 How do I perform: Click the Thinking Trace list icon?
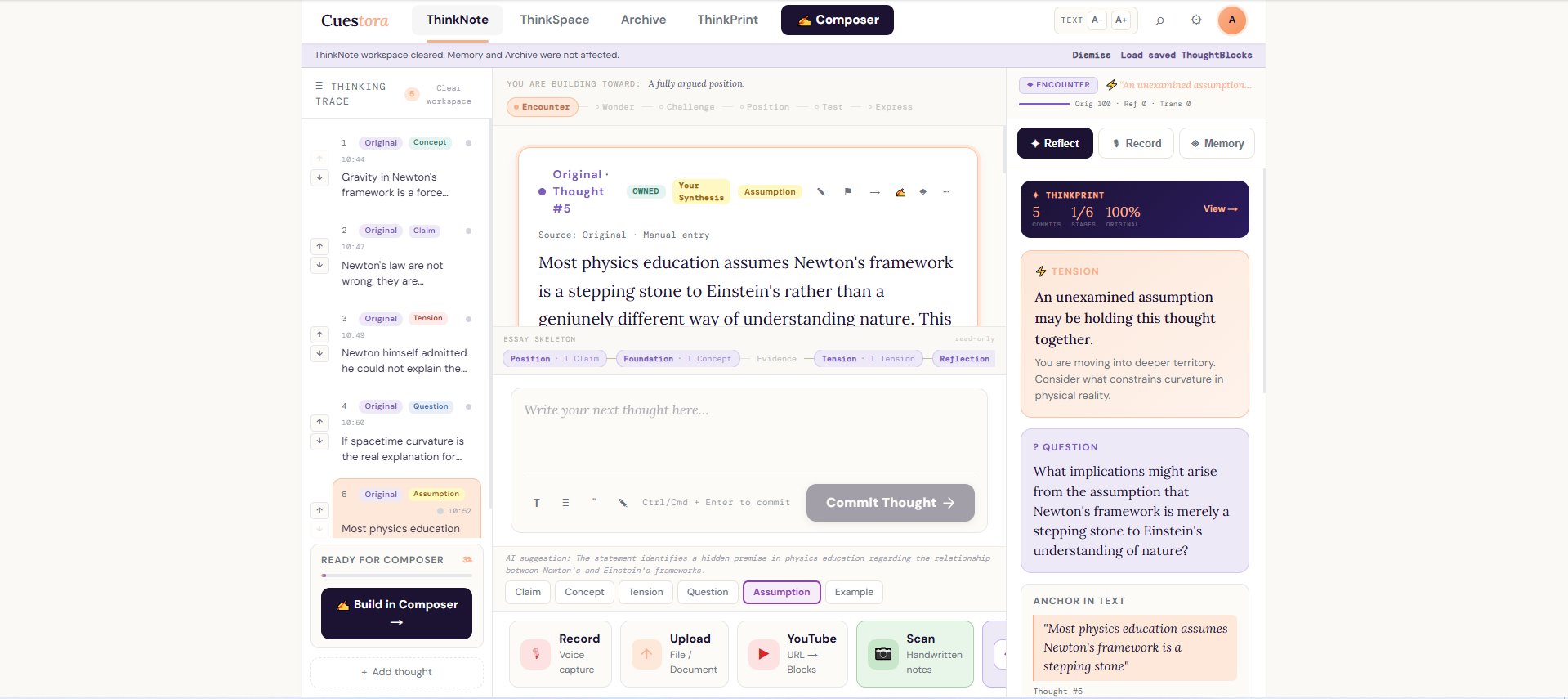[x=319, y=86]
